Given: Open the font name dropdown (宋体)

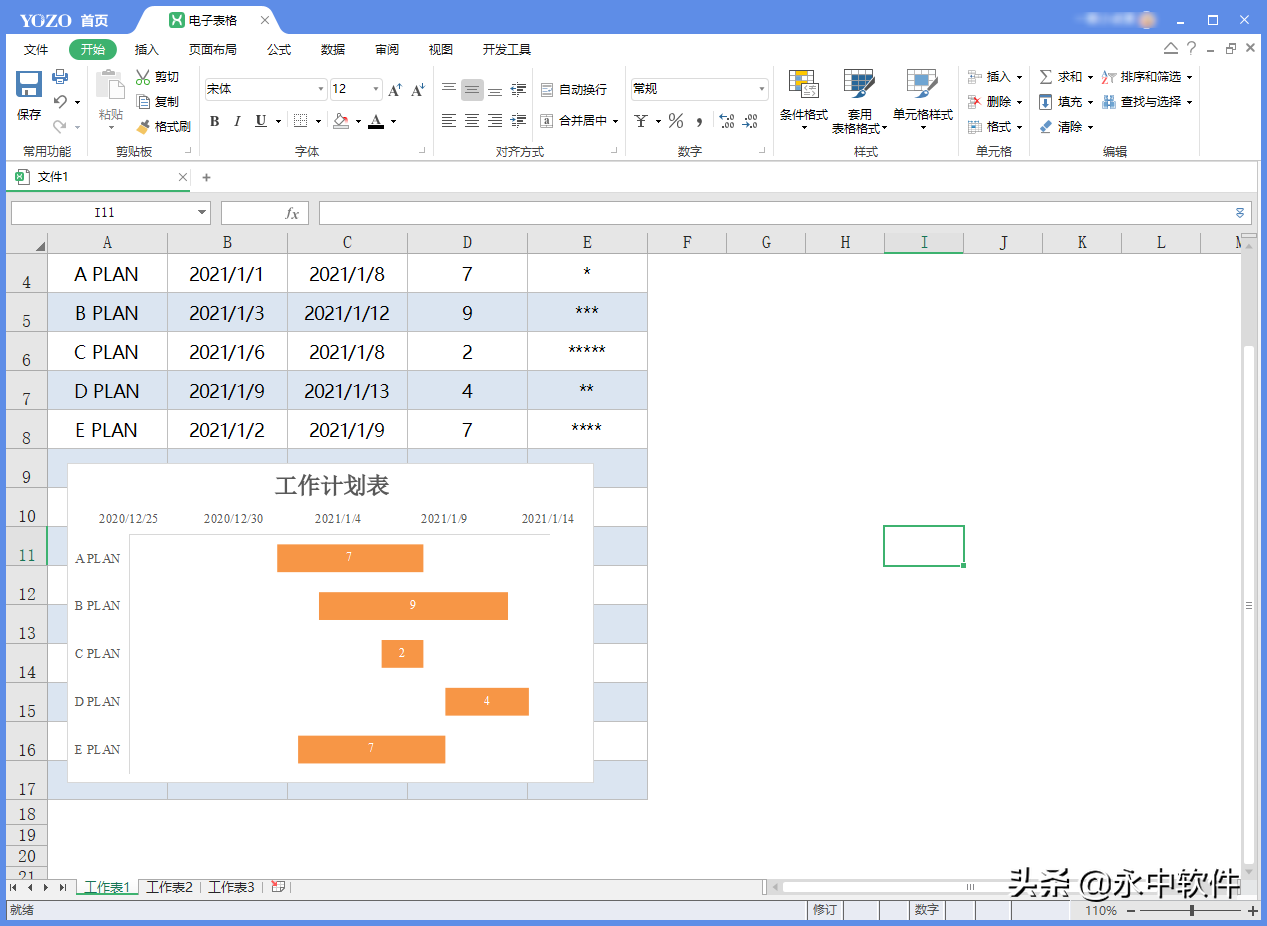Looking at the screenshot, I should pos(320,90).
